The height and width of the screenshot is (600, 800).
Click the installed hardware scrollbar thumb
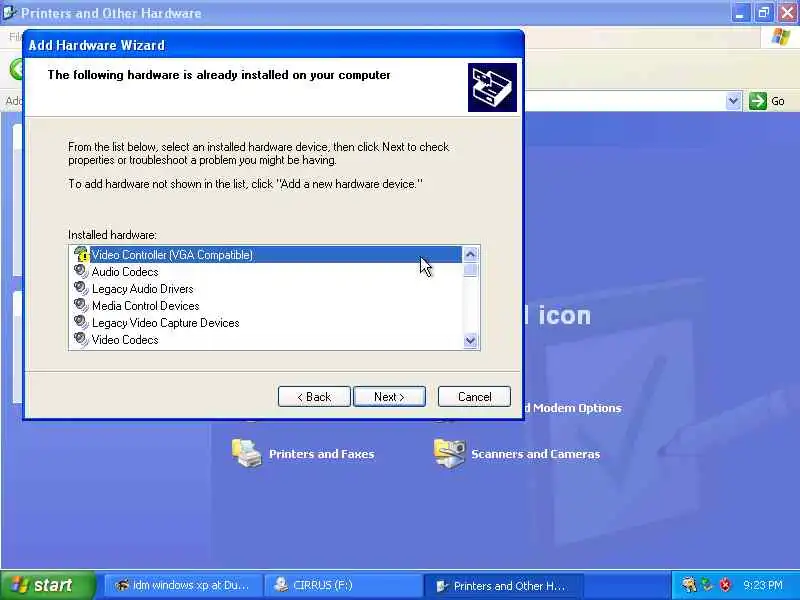coord(470,269)
